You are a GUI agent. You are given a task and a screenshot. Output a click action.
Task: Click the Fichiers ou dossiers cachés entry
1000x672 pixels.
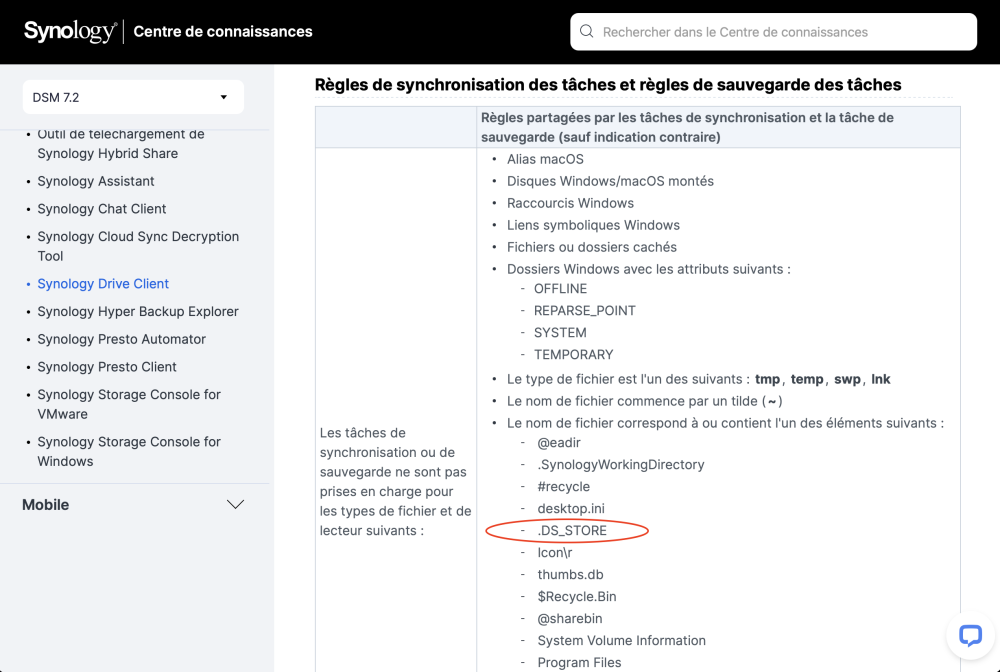(x=592, y=247)
